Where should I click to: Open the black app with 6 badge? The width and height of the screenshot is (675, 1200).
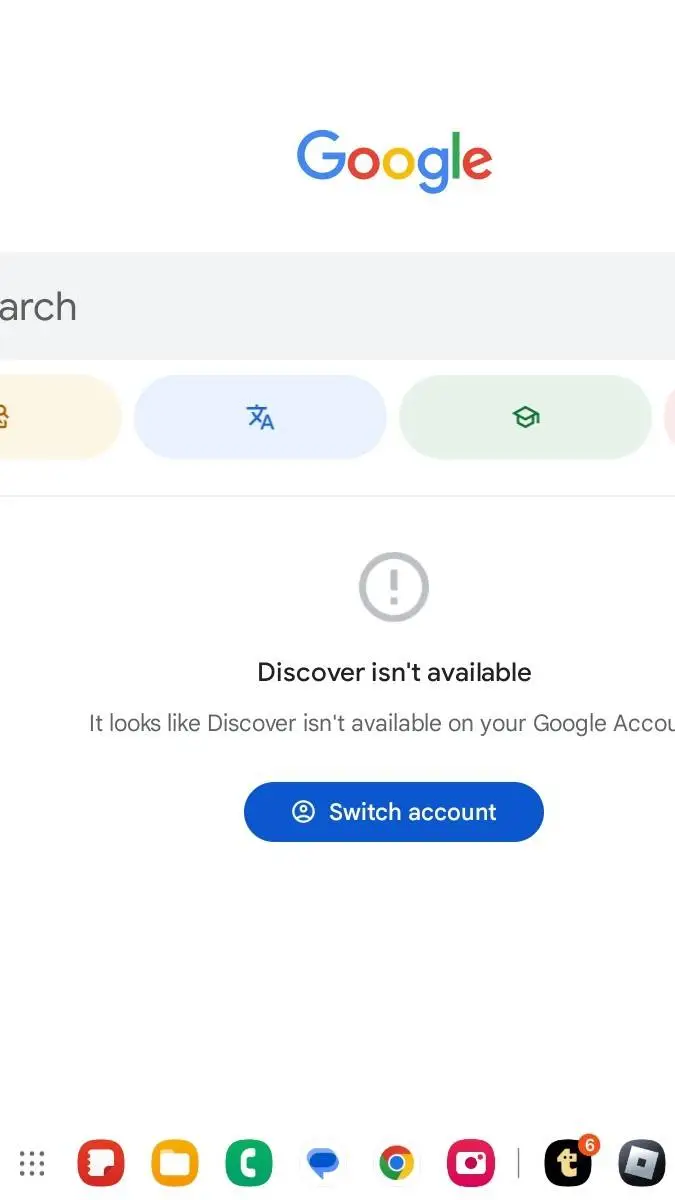[x=568, y=1163]
